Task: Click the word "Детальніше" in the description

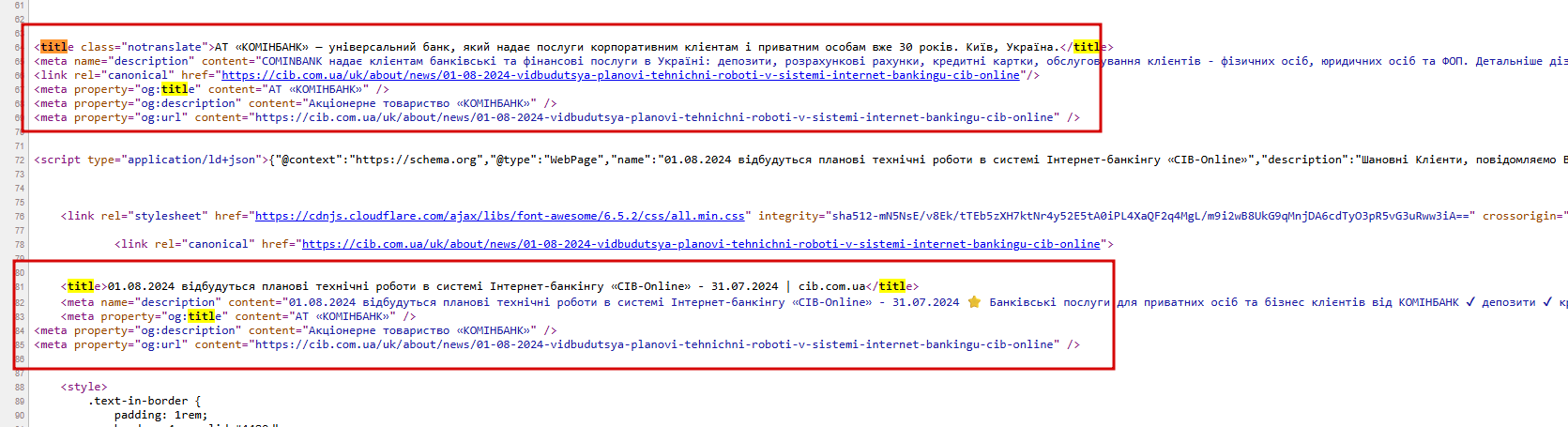Action: 1508,61
